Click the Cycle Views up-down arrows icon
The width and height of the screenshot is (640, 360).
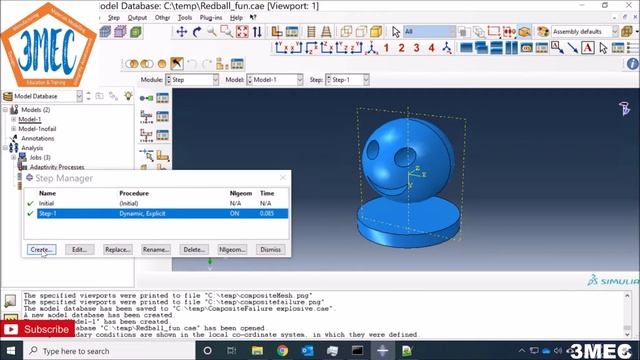tap(257, 32)
